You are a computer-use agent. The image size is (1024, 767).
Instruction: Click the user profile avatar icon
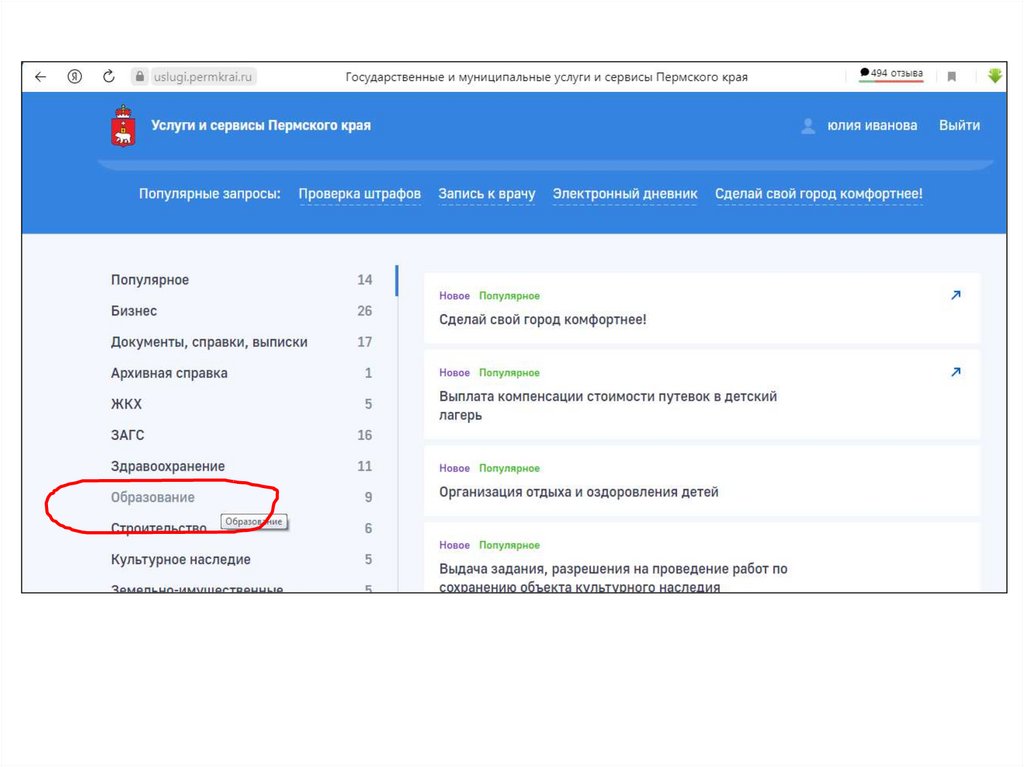click(x=808, y=126)
